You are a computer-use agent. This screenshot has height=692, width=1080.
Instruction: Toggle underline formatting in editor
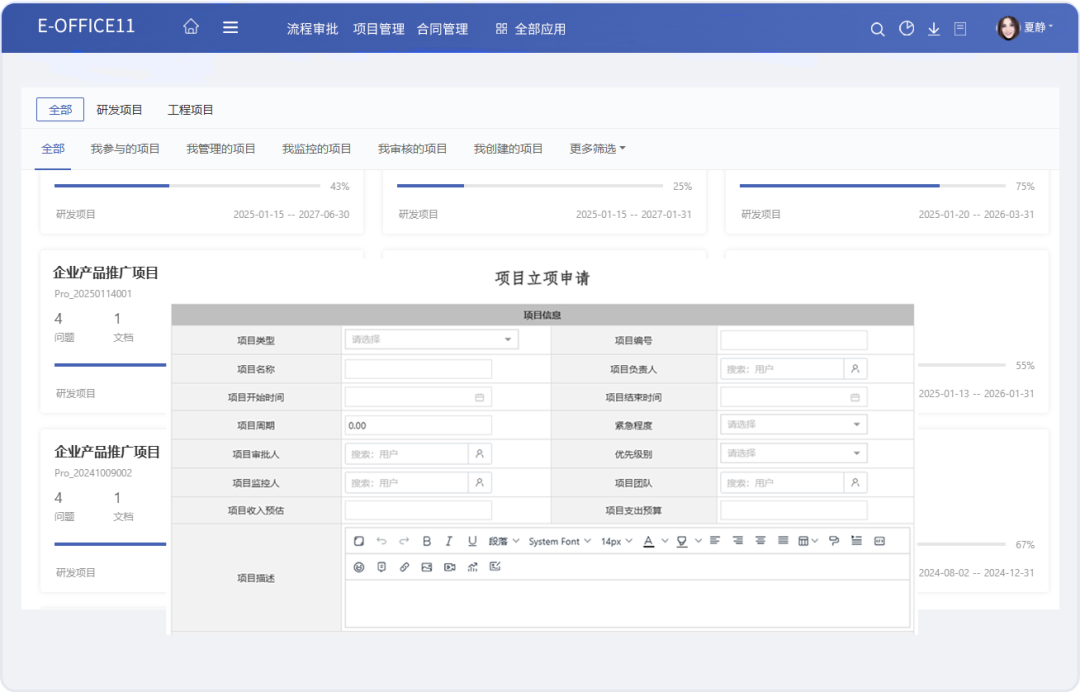[x=472, y=541]
